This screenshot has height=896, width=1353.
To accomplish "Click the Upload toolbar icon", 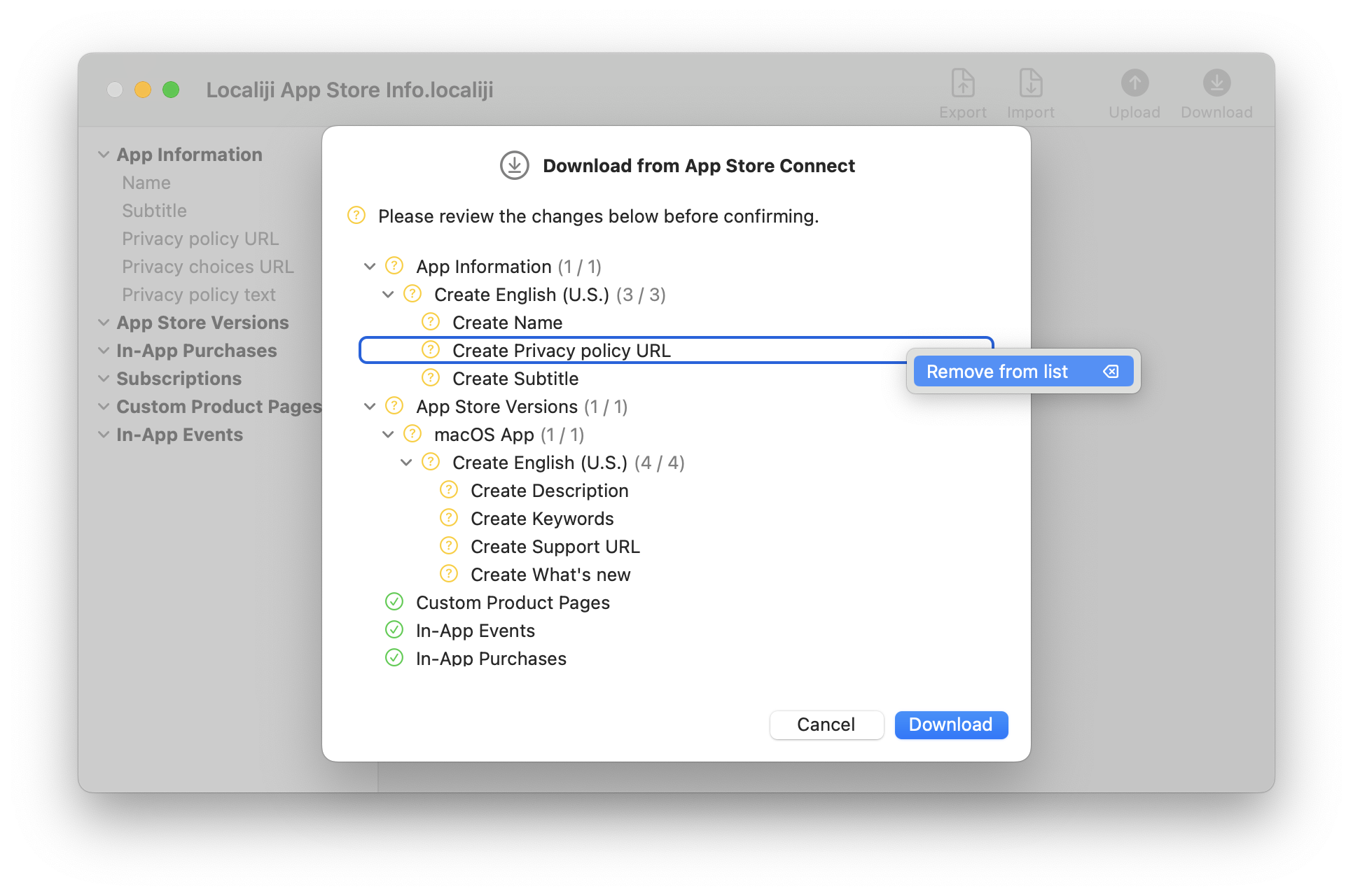I will [1135, 83].
